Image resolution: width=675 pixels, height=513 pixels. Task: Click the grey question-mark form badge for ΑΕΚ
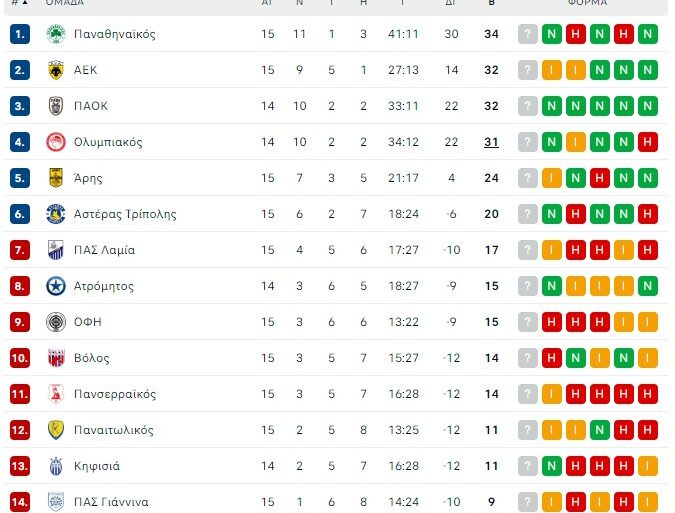coord(528,70)
